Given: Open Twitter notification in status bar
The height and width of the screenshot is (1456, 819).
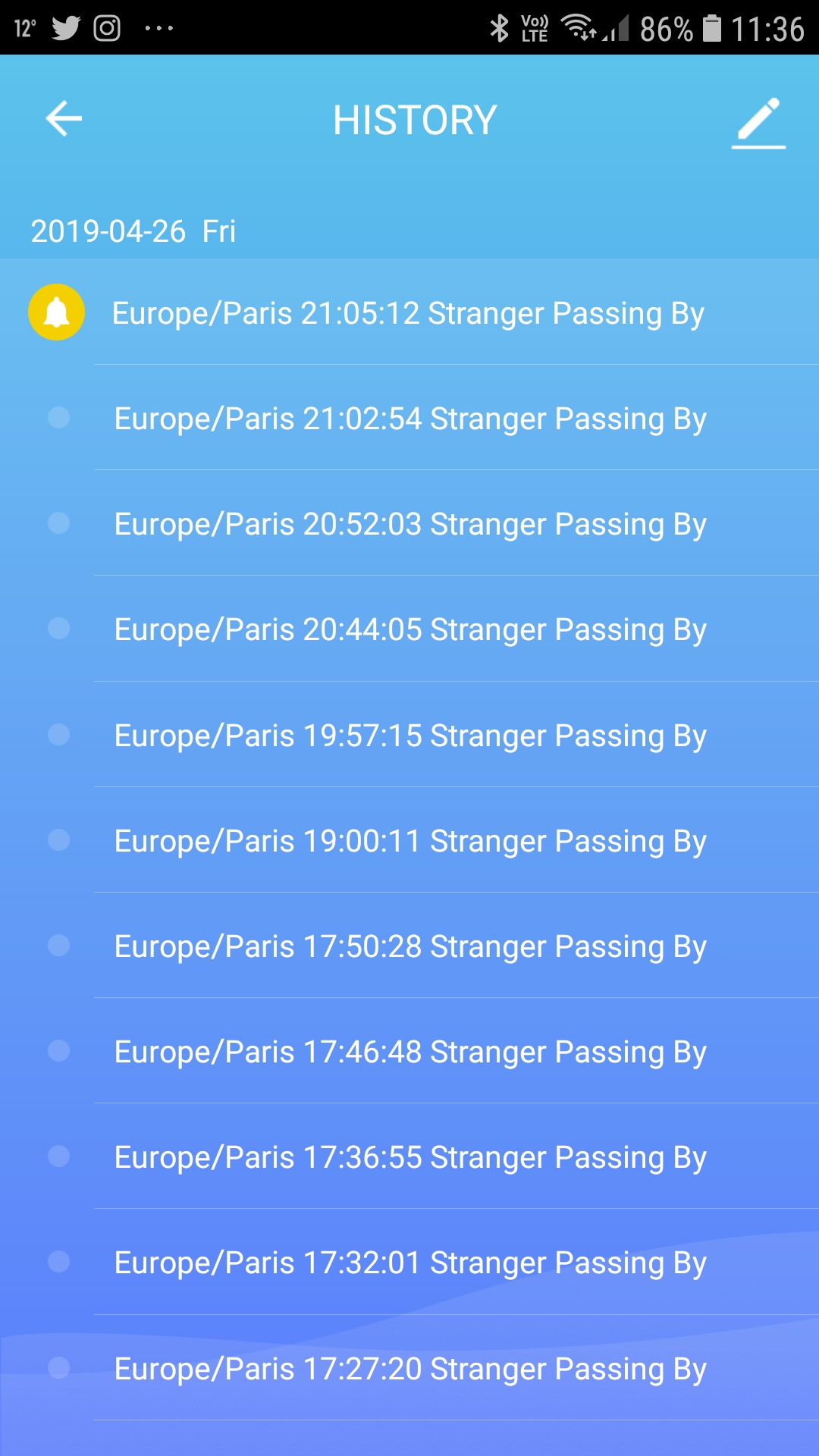Looking at the screenshot, I should (66, 29).
